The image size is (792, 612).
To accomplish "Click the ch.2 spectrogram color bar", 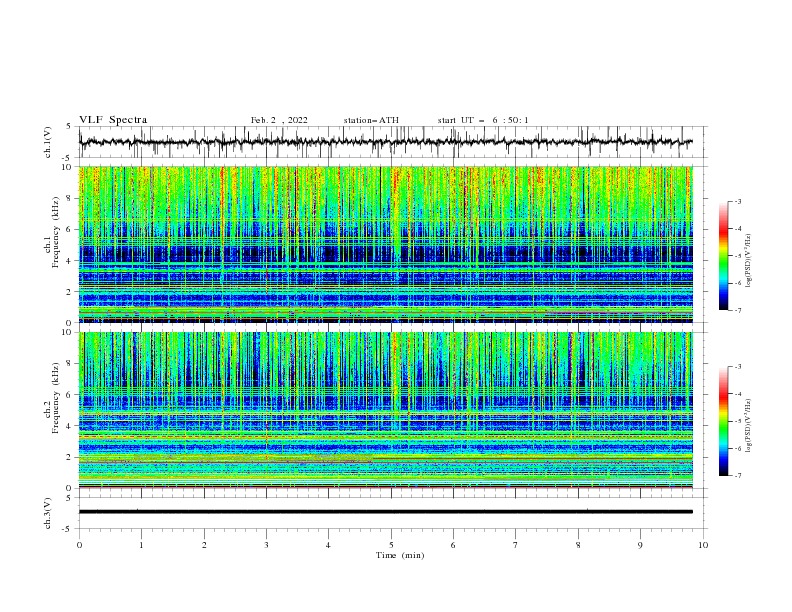I will (723, 421).
